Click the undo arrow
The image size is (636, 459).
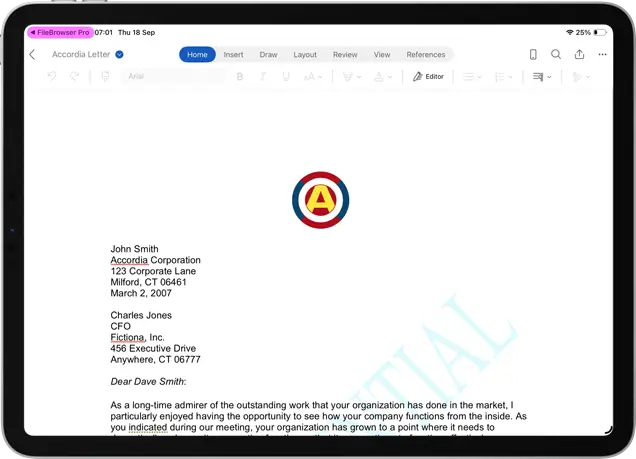click(52, 77)
